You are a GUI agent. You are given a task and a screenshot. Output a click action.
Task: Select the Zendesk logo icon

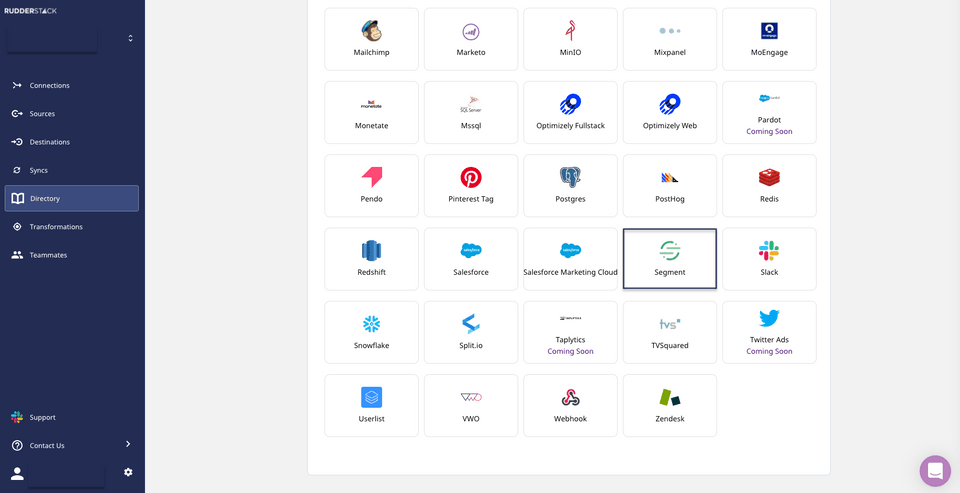click(670, 397)
